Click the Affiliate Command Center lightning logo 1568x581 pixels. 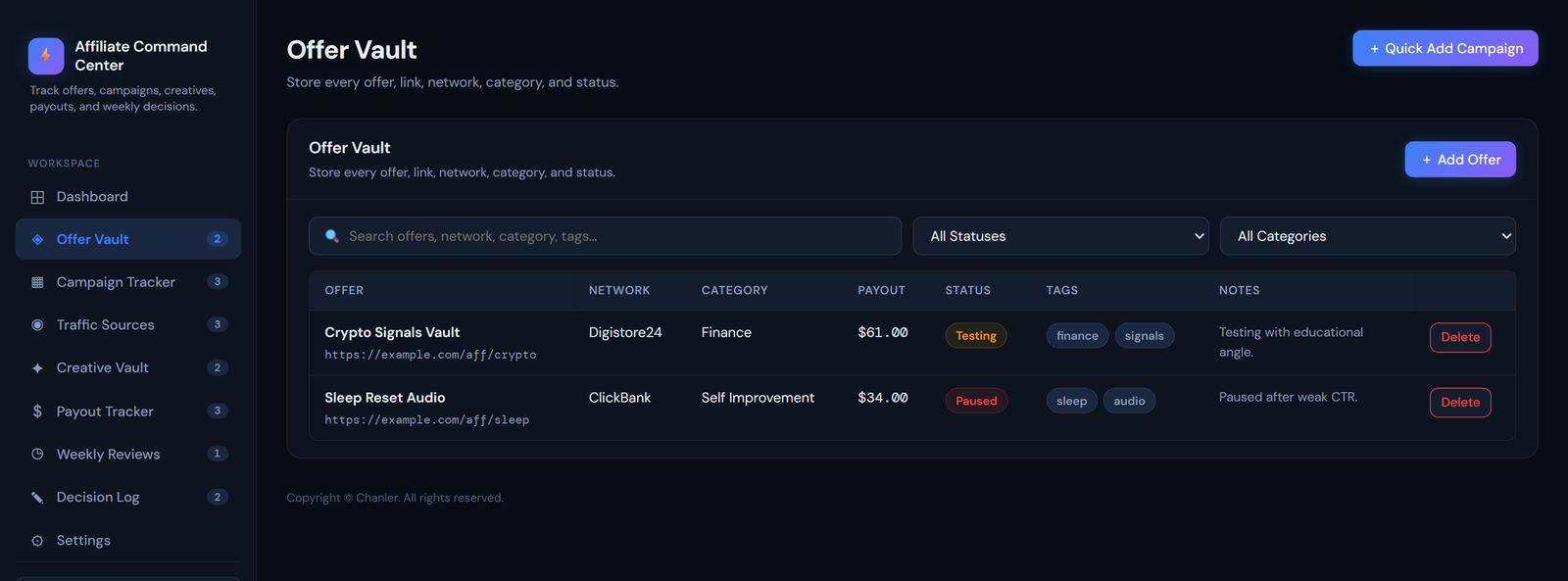(x=46, y=56)
